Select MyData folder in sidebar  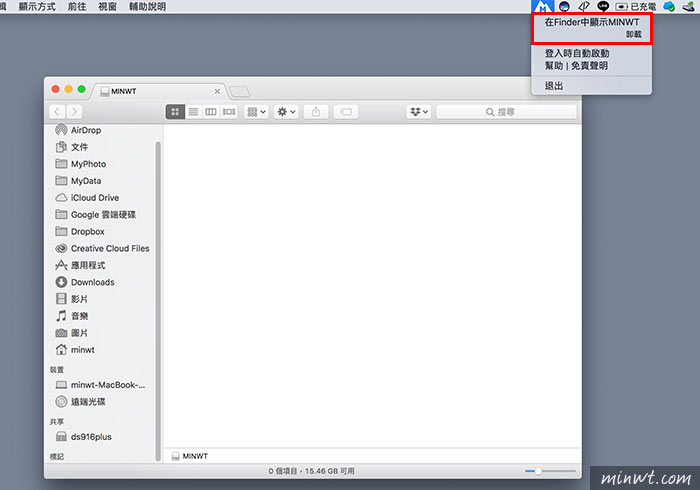79,181
